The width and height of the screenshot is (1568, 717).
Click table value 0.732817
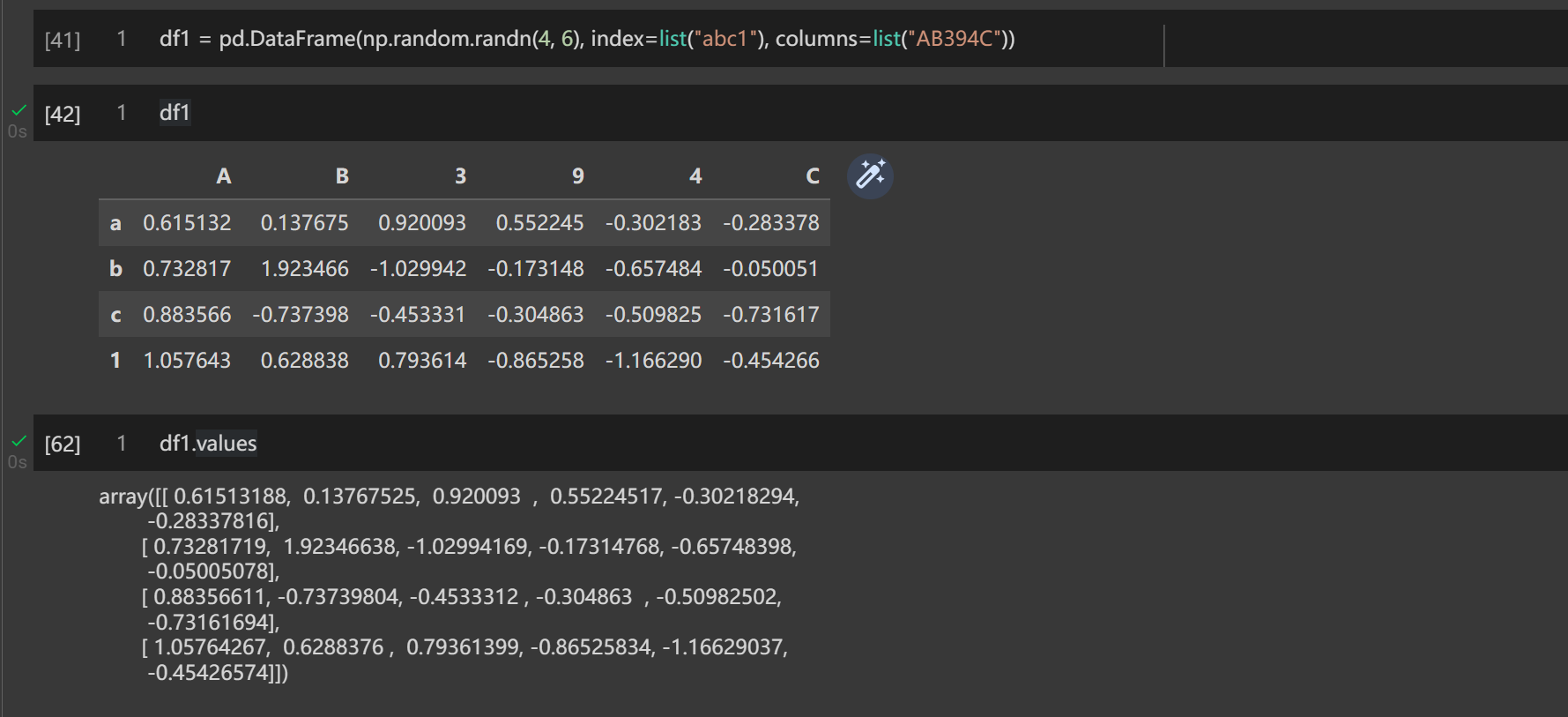(x=187, y=269)
